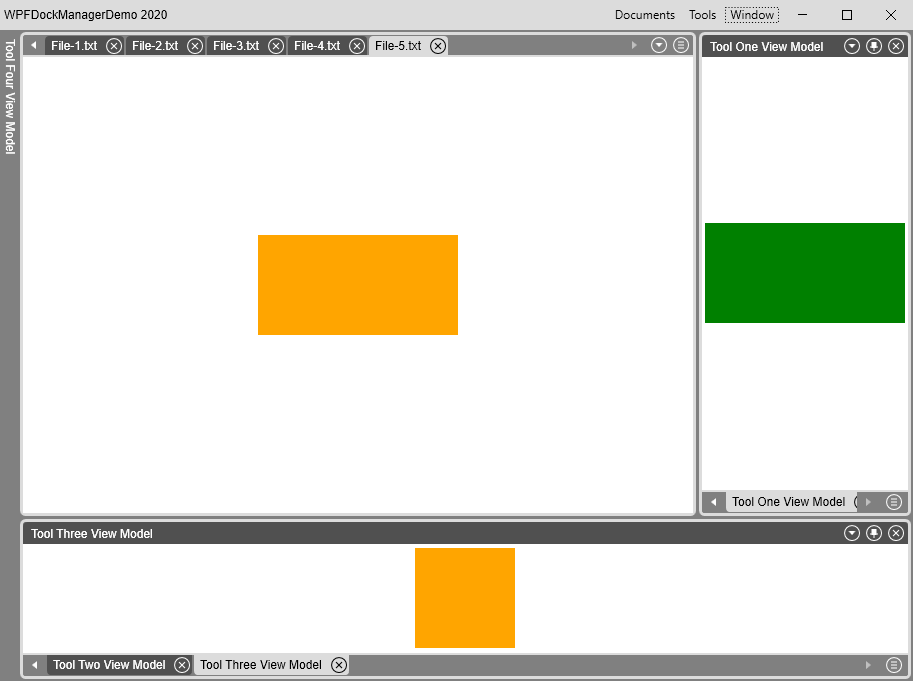Image resolution: width=913 pixels, height=681 pixels.
Task: Open Tool Three View Model header dropdown
Action: [x=852, y=533]
